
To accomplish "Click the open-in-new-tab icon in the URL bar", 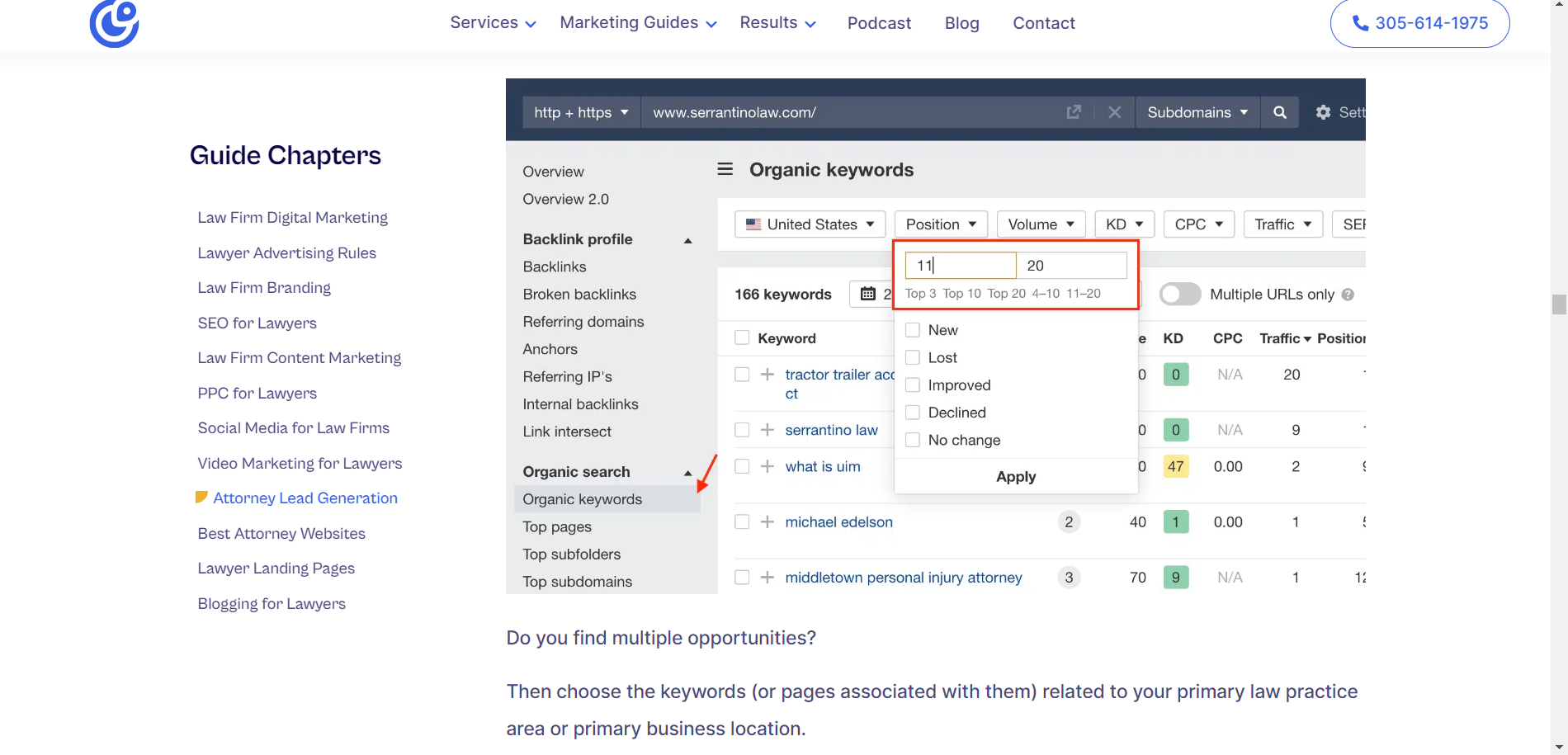I will 1074,112.
